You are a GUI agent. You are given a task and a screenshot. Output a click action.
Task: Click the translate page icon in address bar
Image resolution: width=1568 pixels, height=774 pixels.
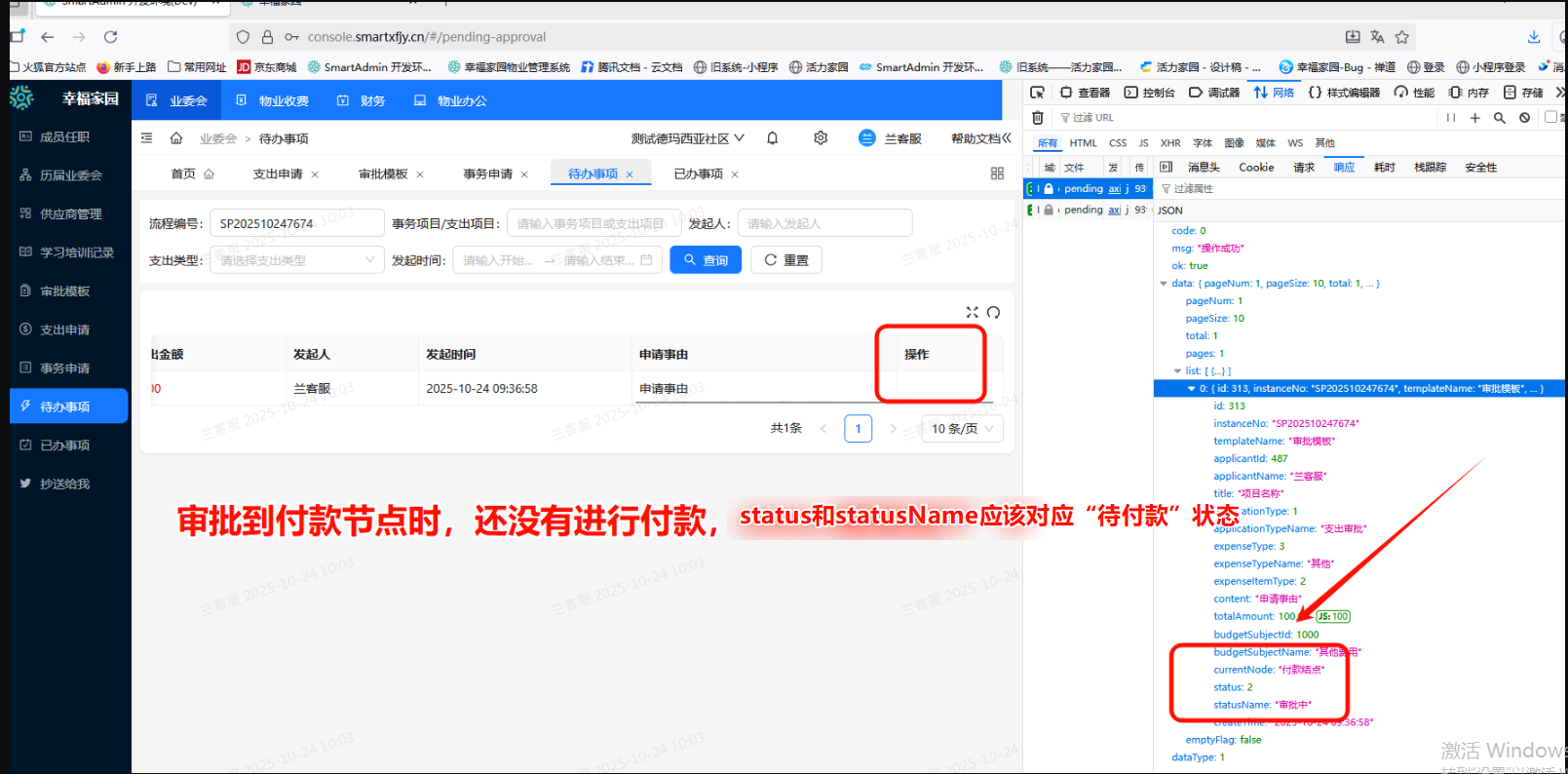coord(1377,37)
